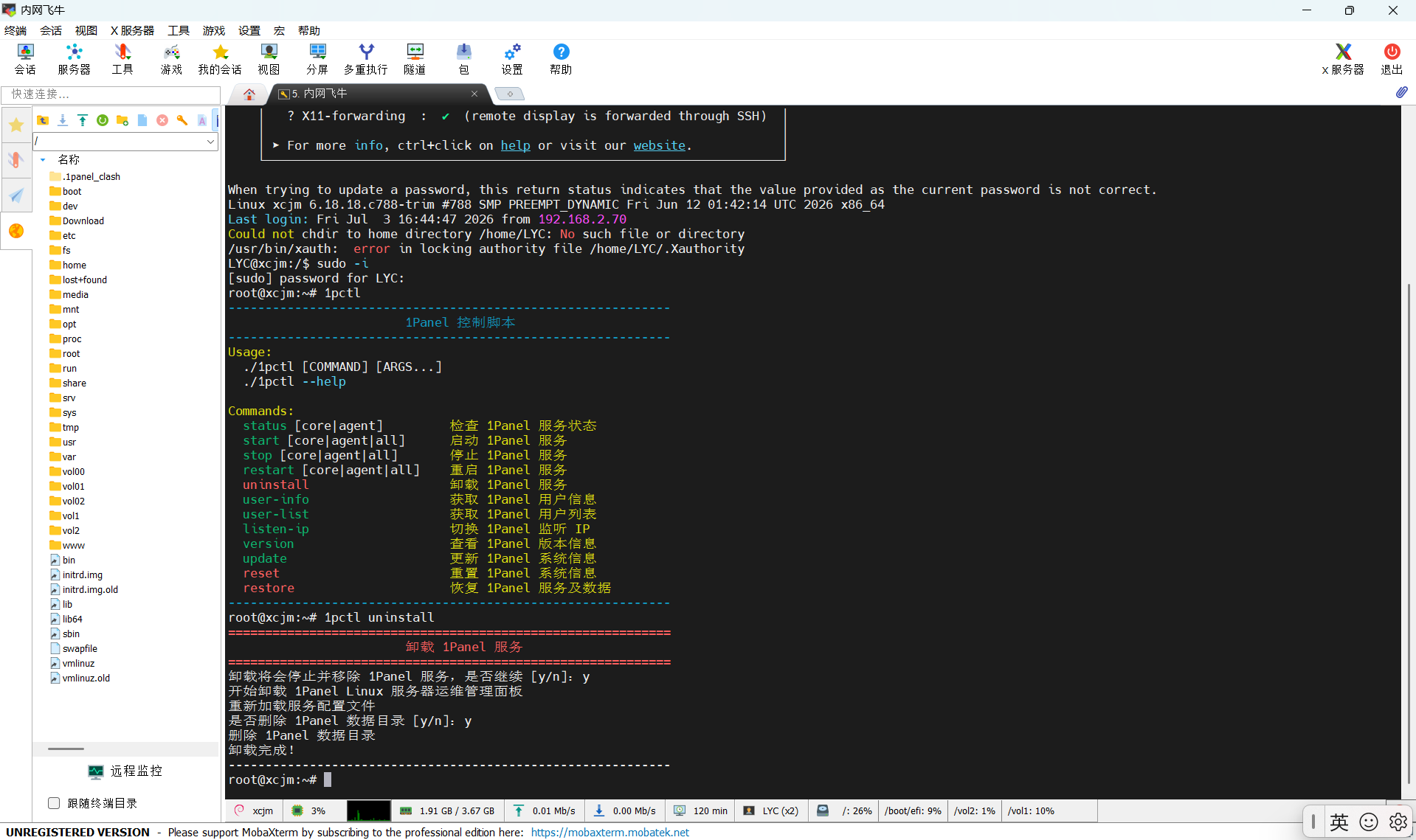Select the swapfile entry
1416x840 pixels.
click(74, 648)
